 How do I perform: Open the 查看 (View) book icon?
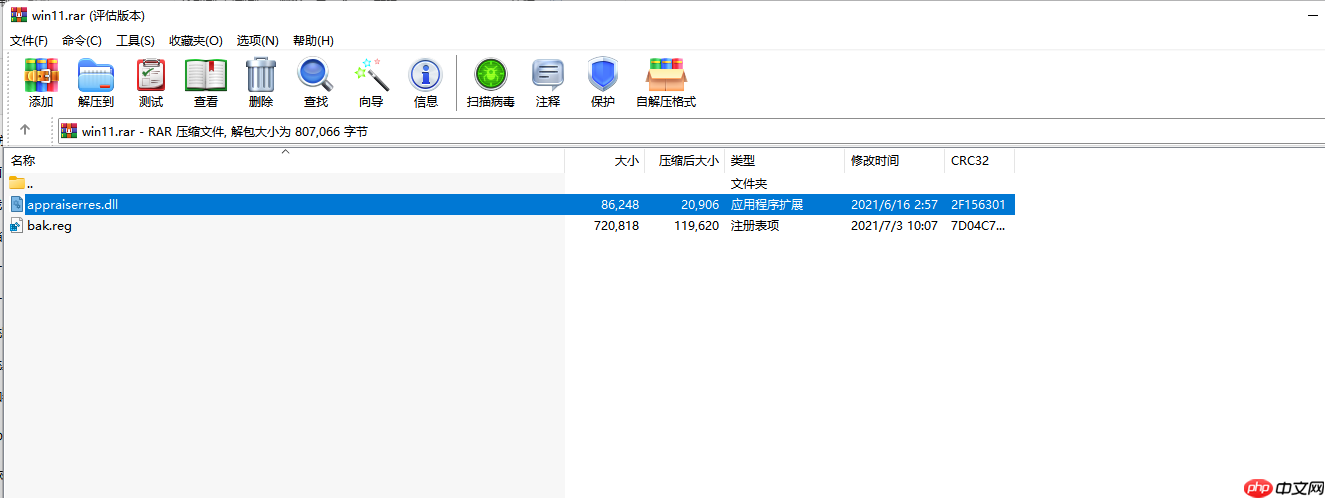pos(206,75)
